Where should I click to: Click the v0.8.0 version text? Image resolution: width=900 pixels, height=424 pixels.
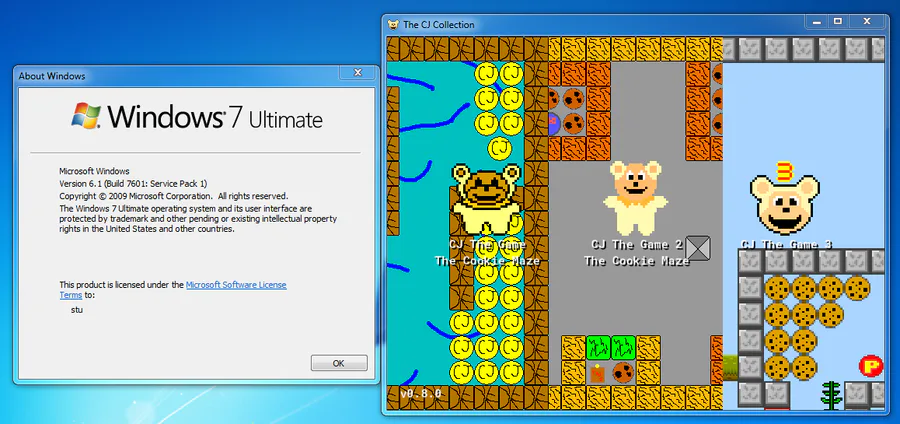(421, 394)
